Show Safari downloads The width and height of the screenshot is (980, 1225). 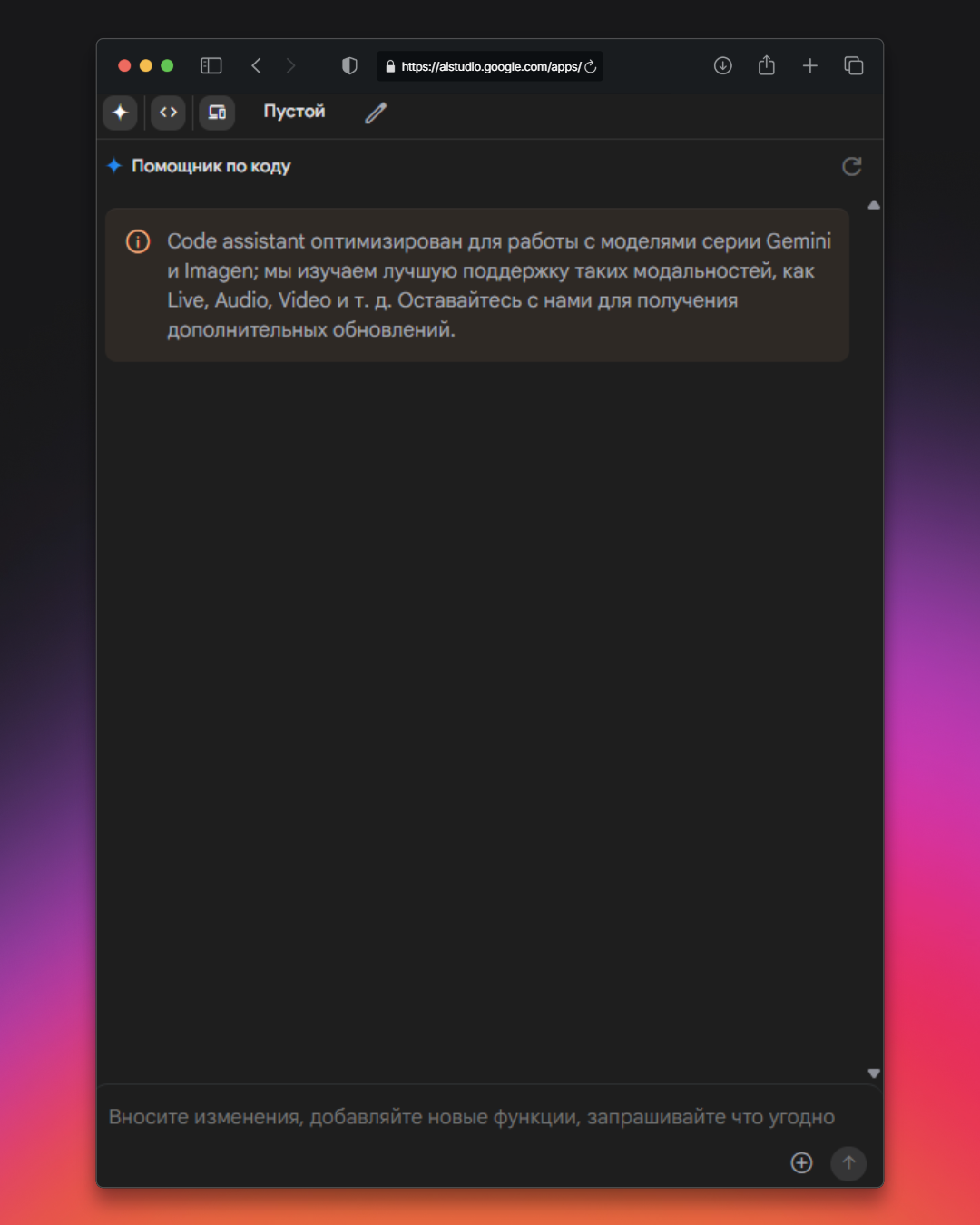pos(723,65)
